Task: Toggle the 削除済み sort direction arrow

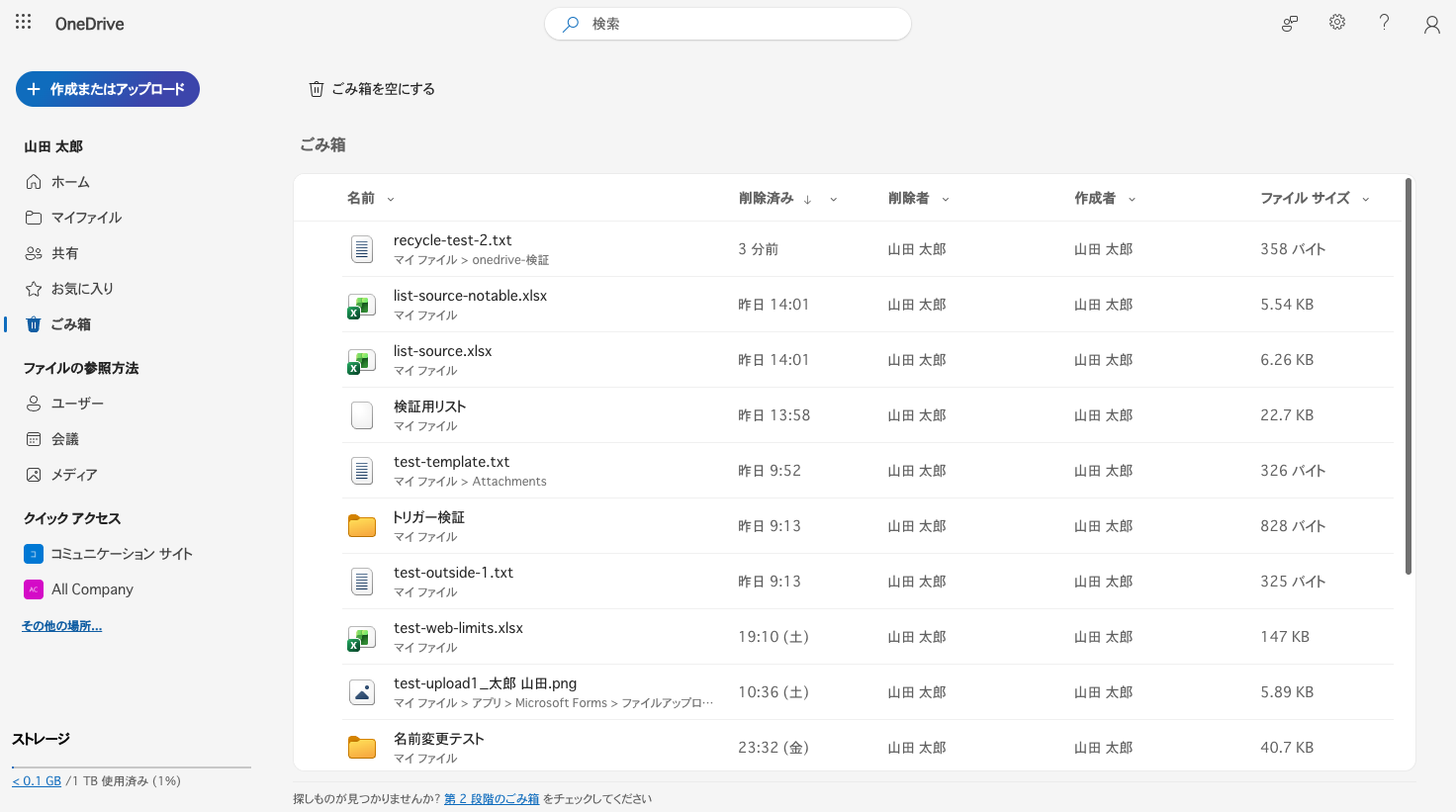Action: pyautogui.click(x=807, y=199)
